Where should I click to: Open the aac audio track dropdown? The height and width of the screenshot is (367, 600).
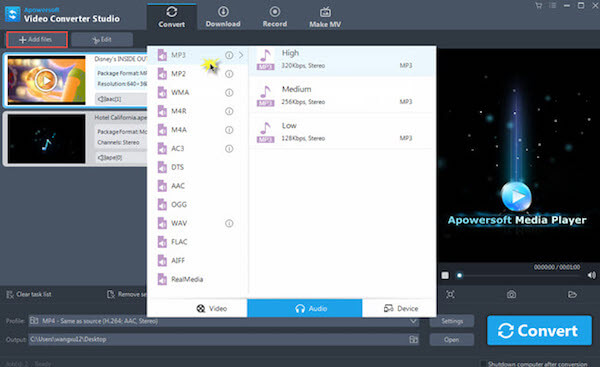121,99
